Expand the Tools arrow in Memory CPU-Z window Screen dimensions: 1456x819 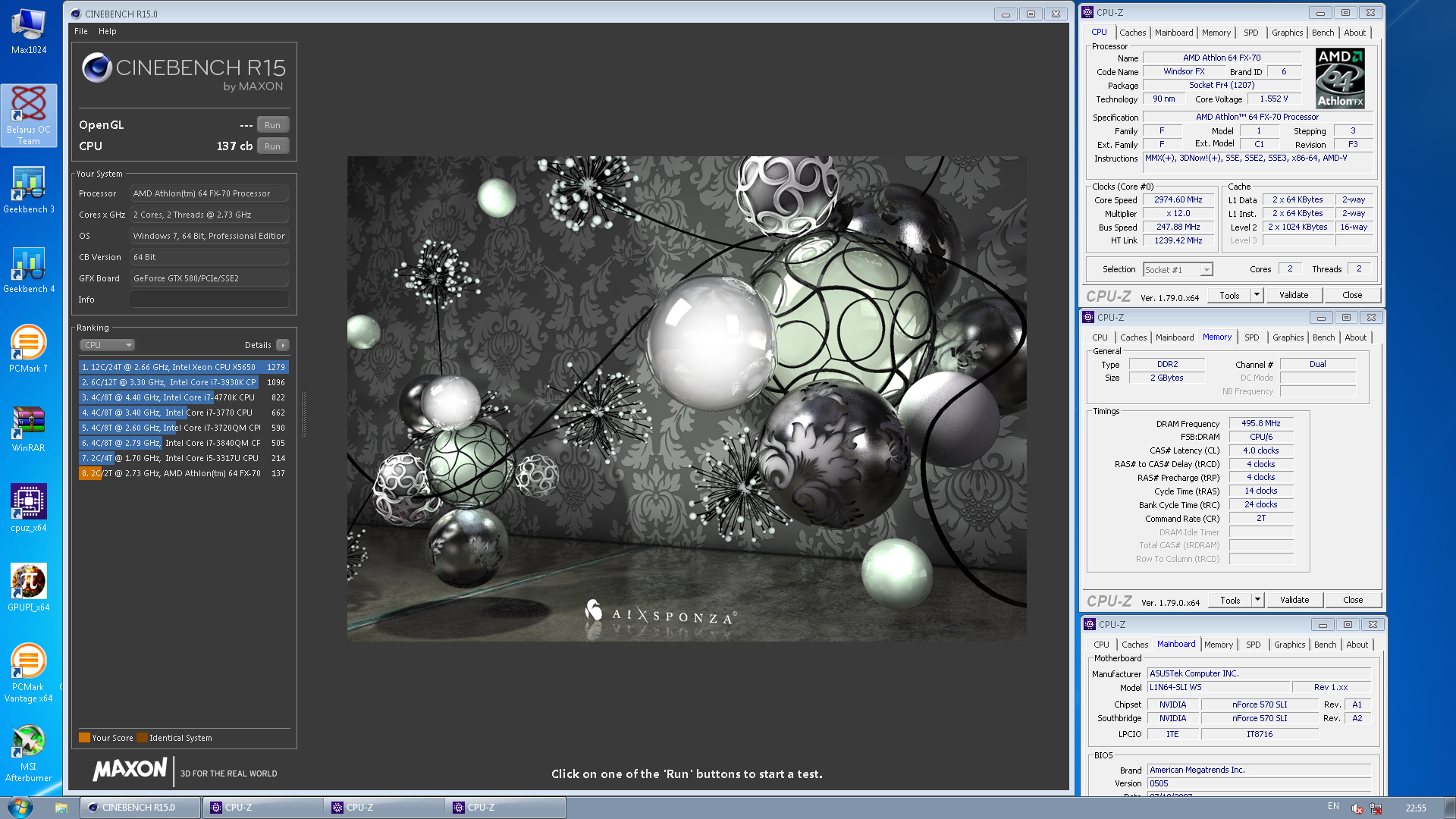(1257, 600)
